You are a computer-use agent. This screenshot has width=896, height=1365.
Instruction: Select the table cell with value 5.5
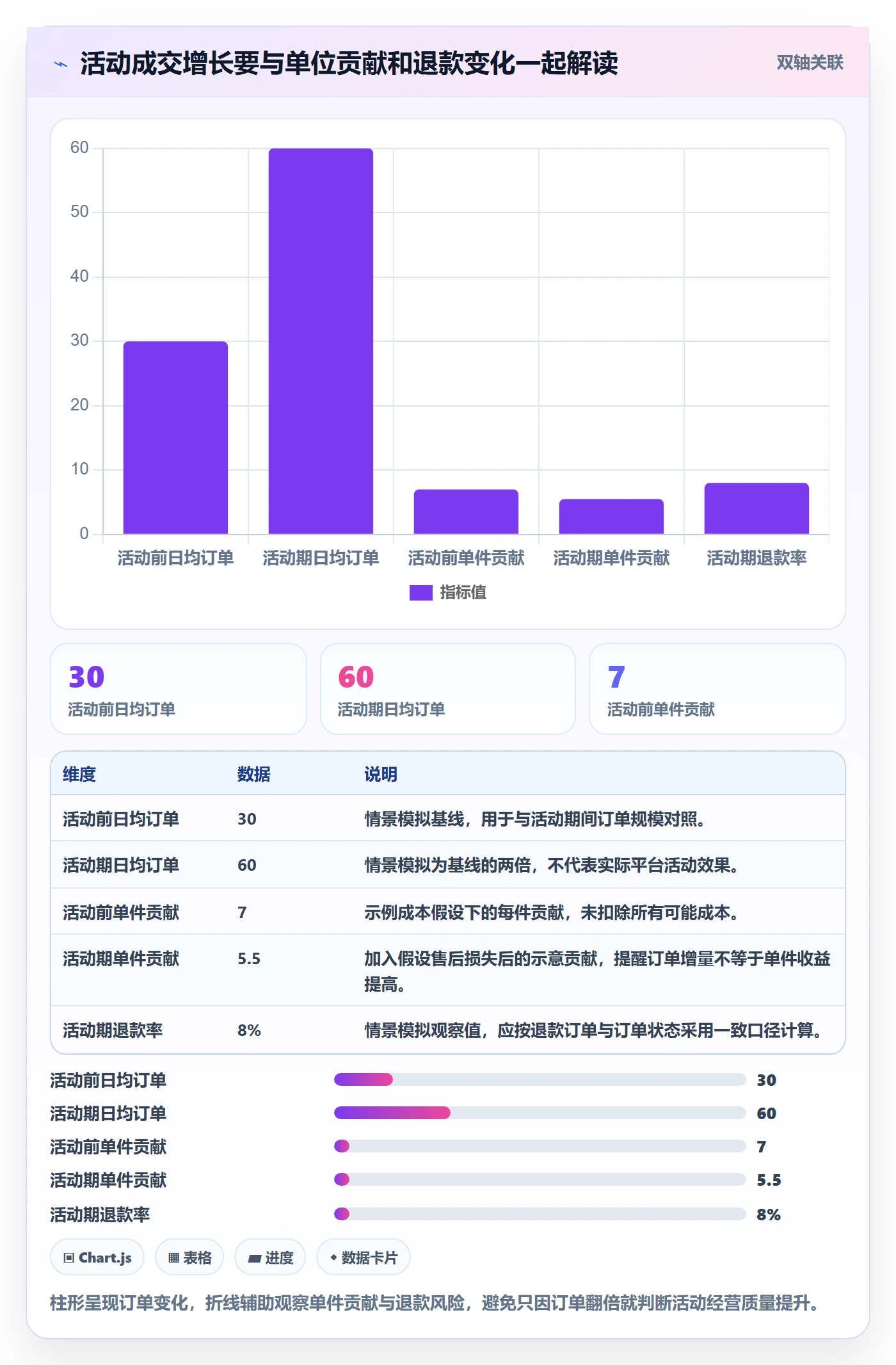(x=249, y=958)
